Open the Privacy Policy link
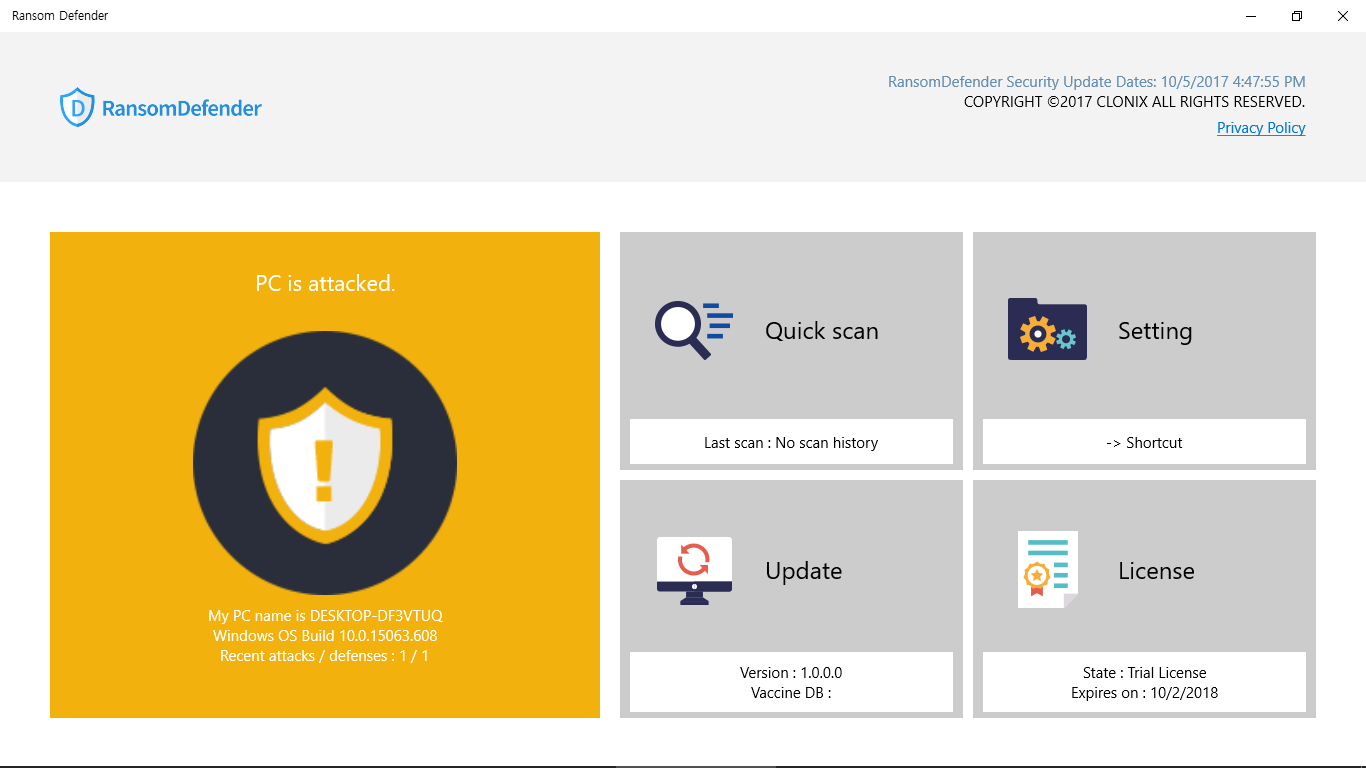1366x768 pixels. pos(1261,128)
